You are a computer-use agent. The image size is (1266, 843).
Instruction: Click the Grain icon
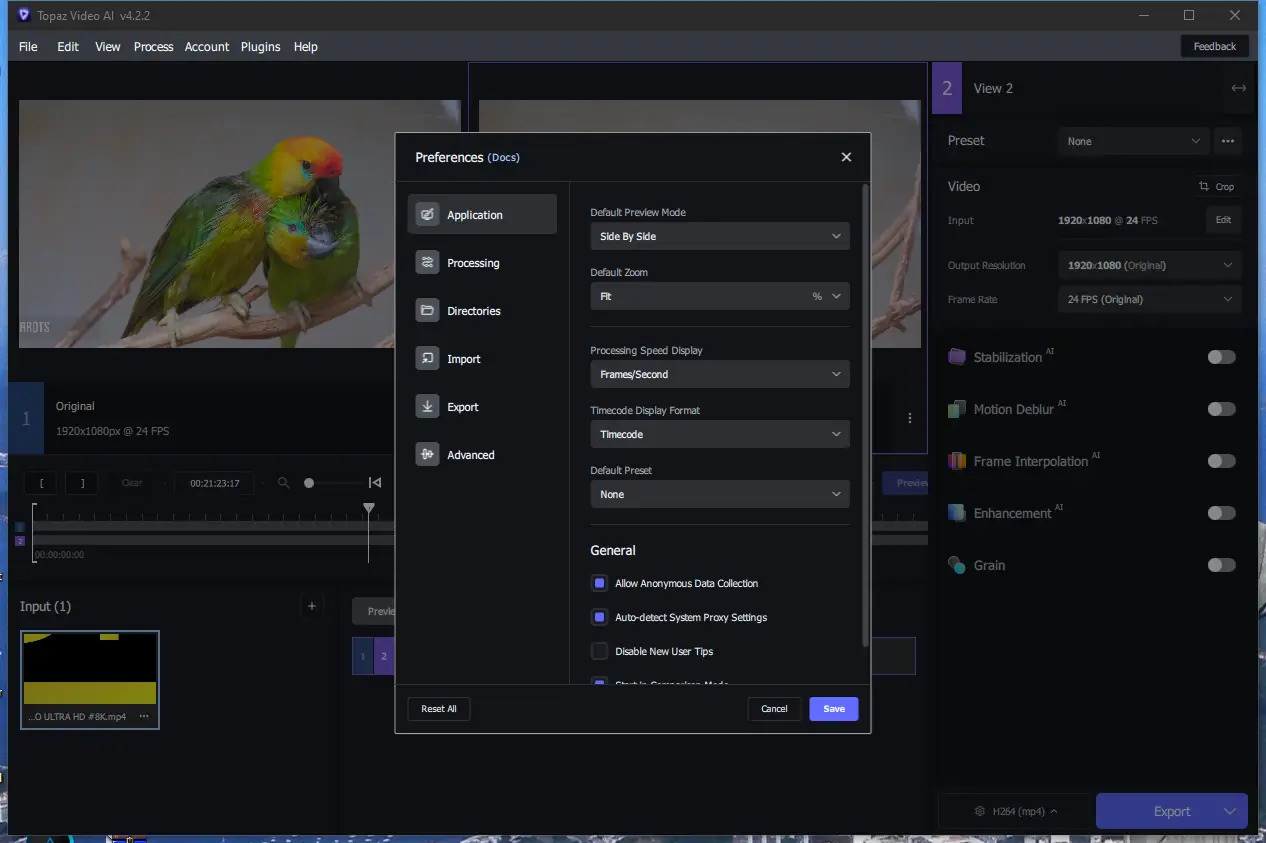point(957,565)
